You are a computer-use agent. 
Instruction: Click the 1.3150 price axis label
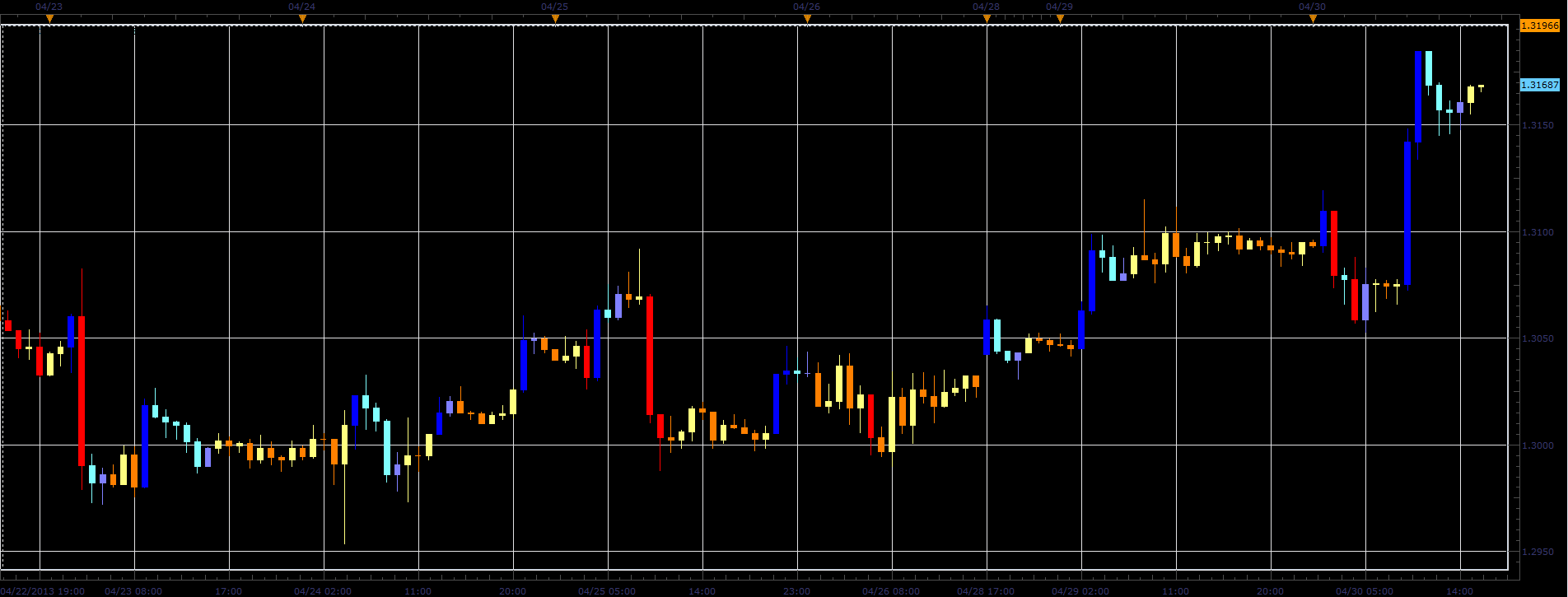coord(1538,125)
